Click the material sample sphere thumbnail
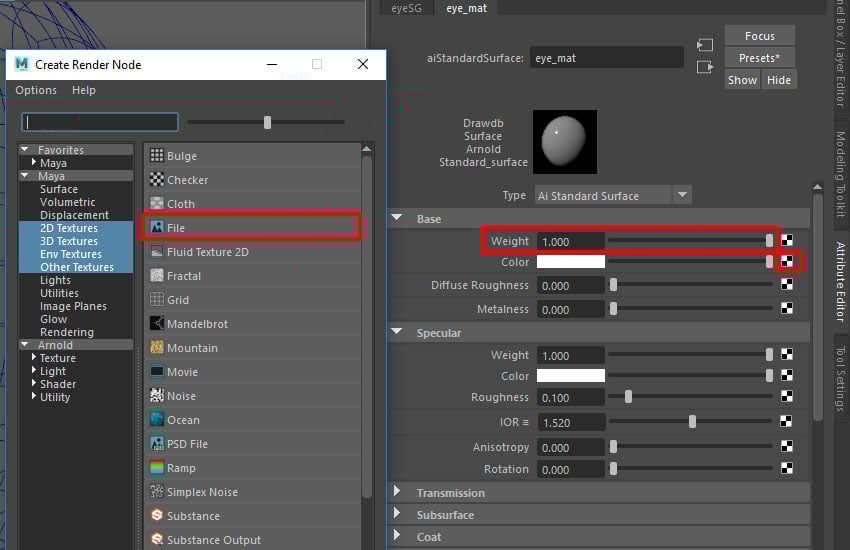The height and width of the screenshot is (550, 850). (x=565, y=142)
